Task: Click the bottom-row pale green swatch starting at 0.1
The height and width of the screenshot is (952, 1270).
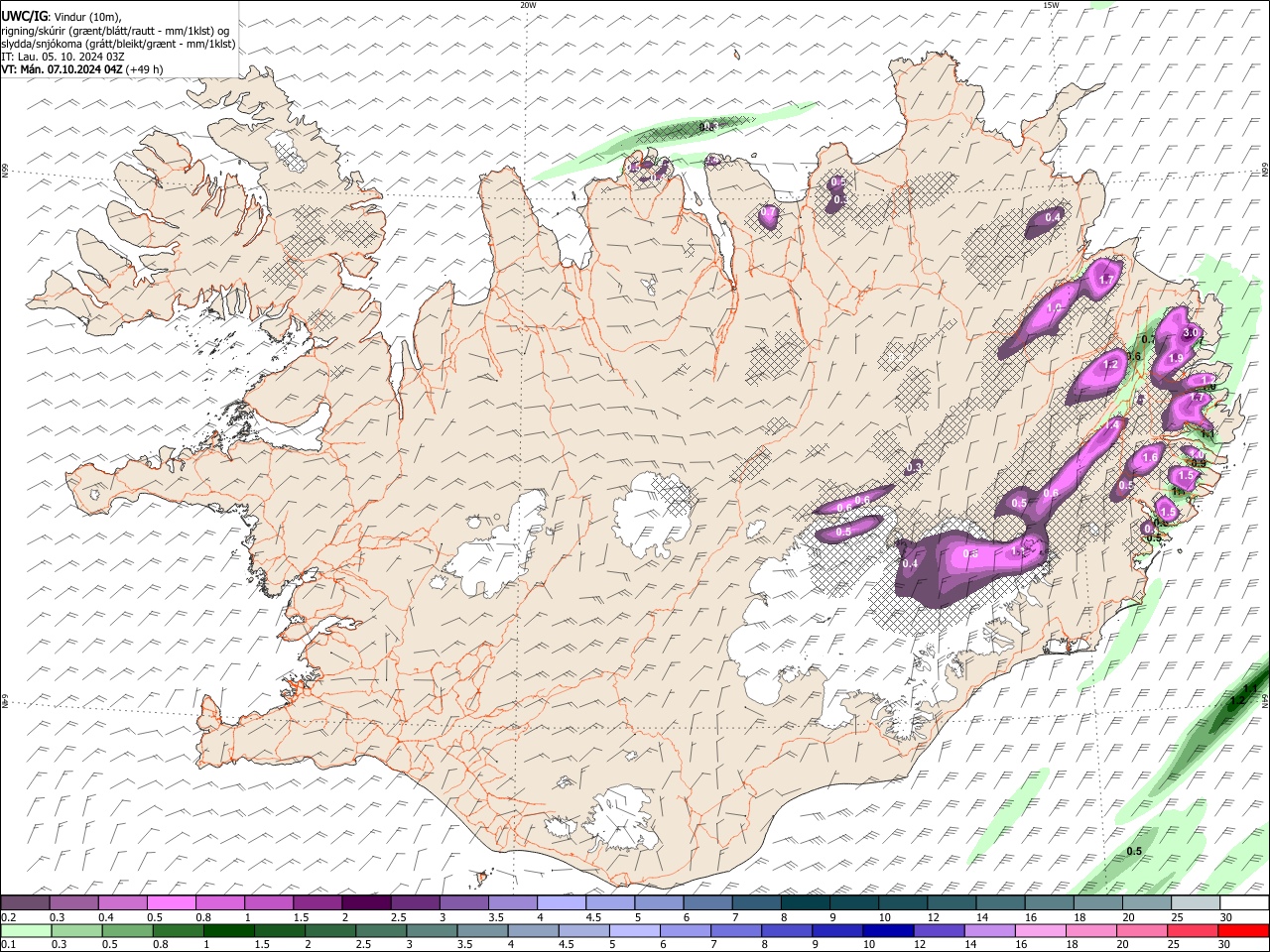Action: pos(26,930)
